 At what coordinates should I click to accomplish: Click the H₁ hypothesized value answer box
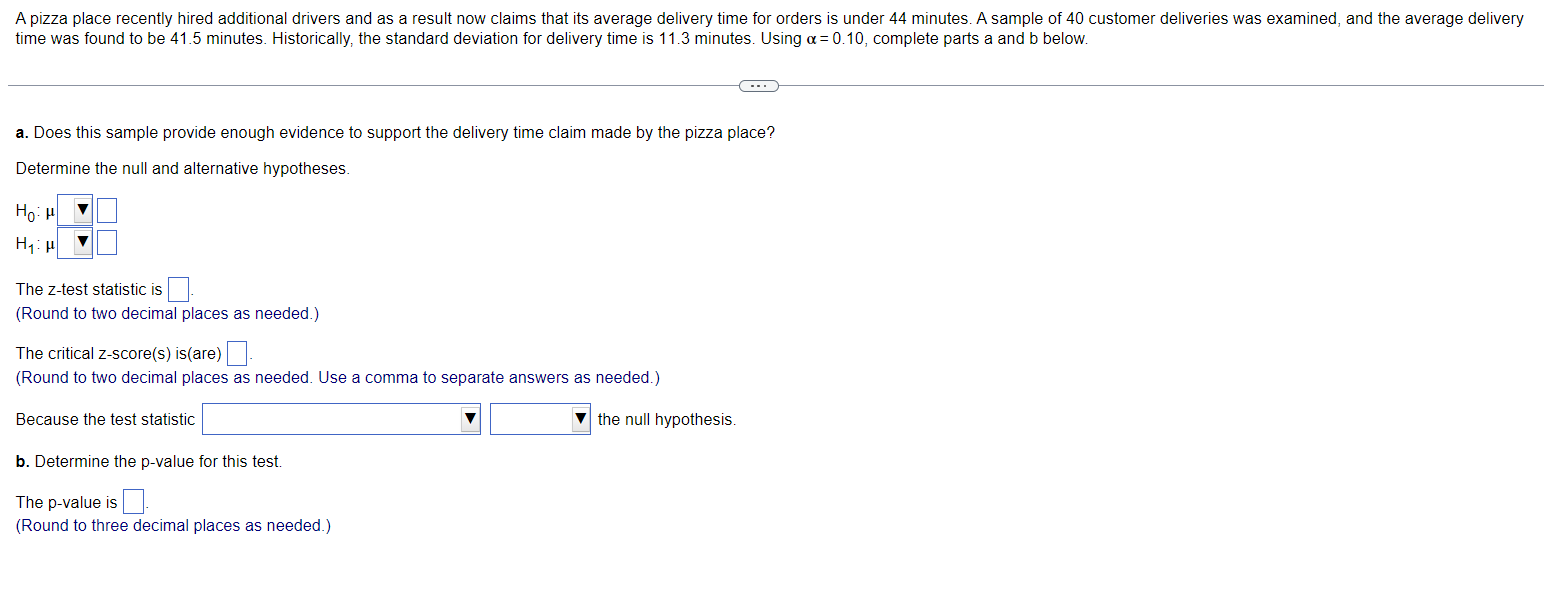(x=107, y=242)
